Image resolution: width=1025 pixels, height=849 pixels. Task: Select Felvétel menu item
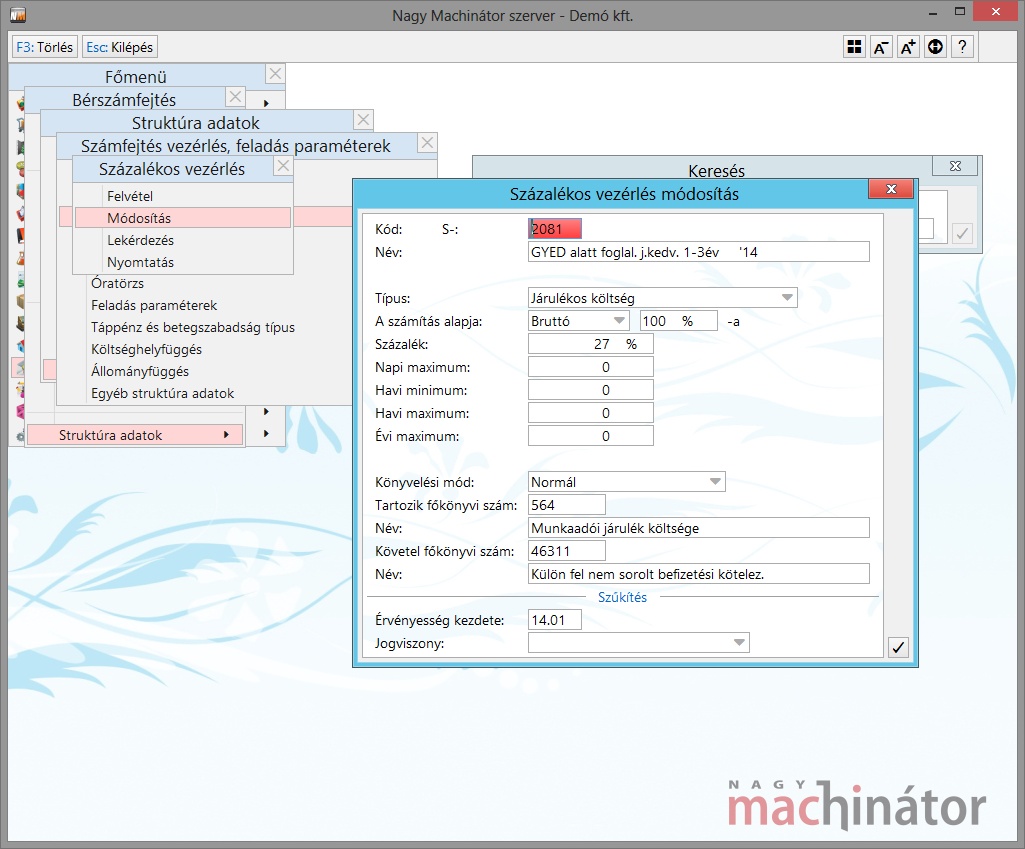point(183,196)
